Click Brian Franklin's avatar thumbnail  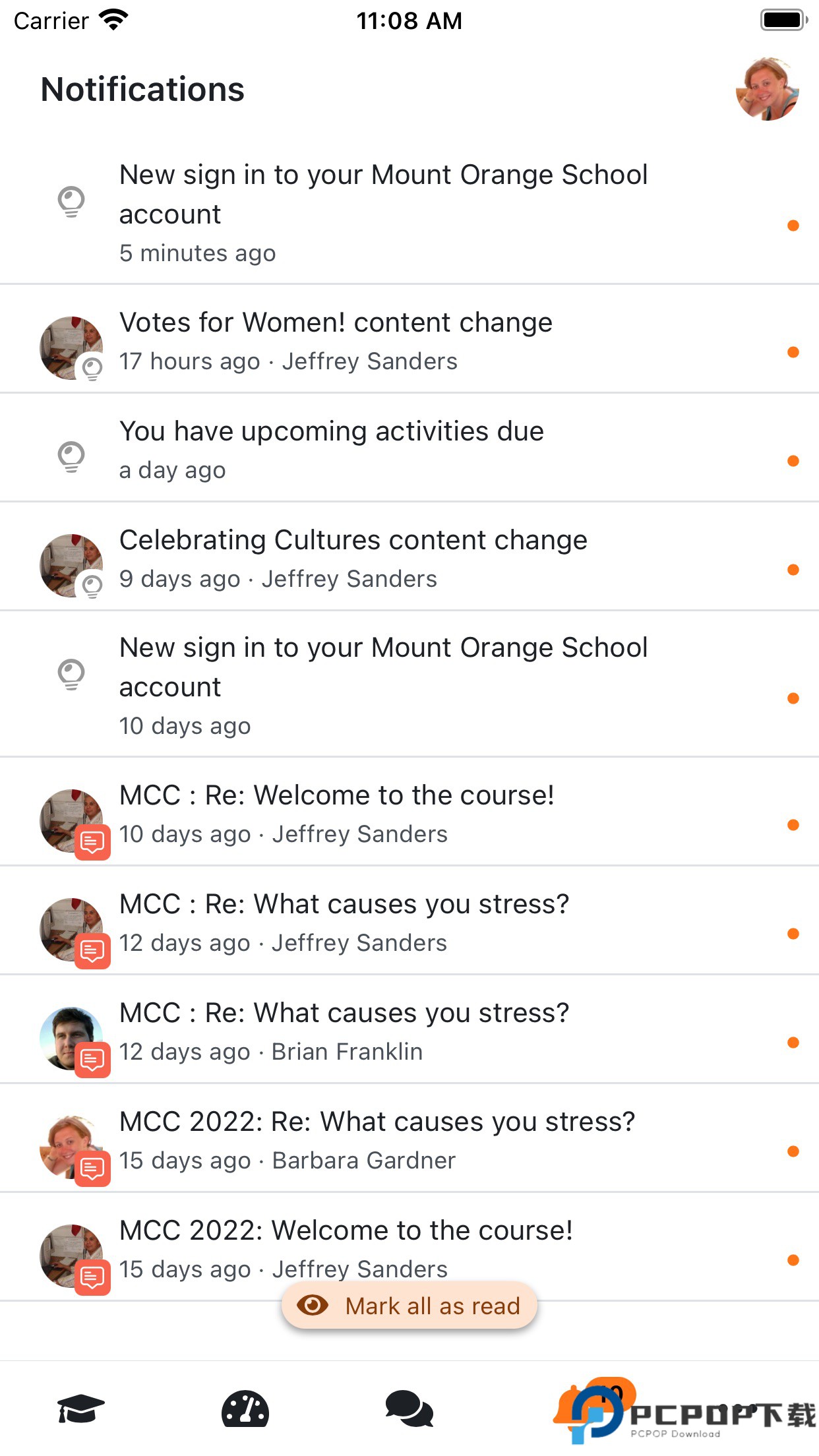coord(71,1038)
